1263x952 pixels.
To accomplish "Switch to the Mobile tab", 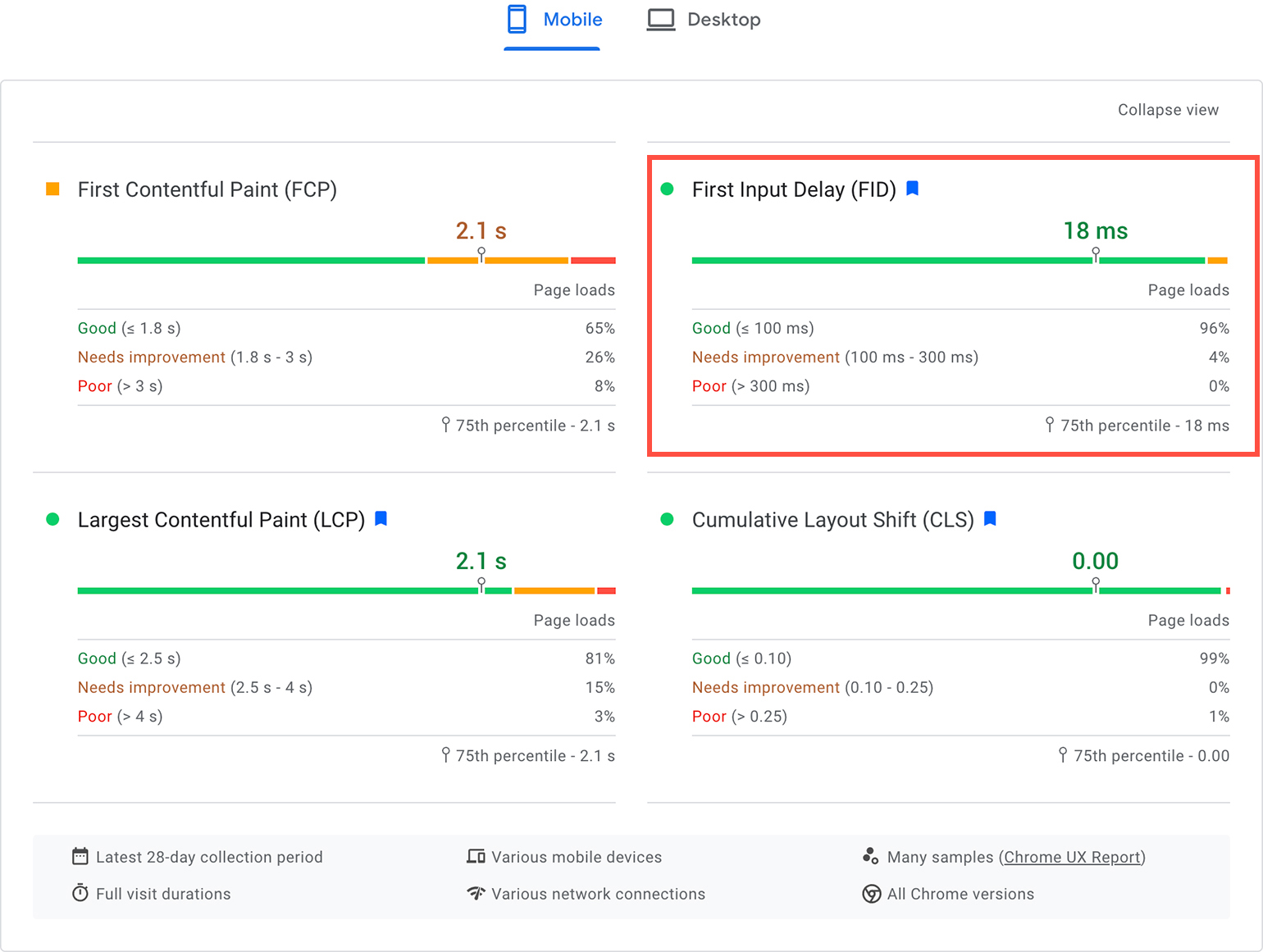I will point(554,20).
